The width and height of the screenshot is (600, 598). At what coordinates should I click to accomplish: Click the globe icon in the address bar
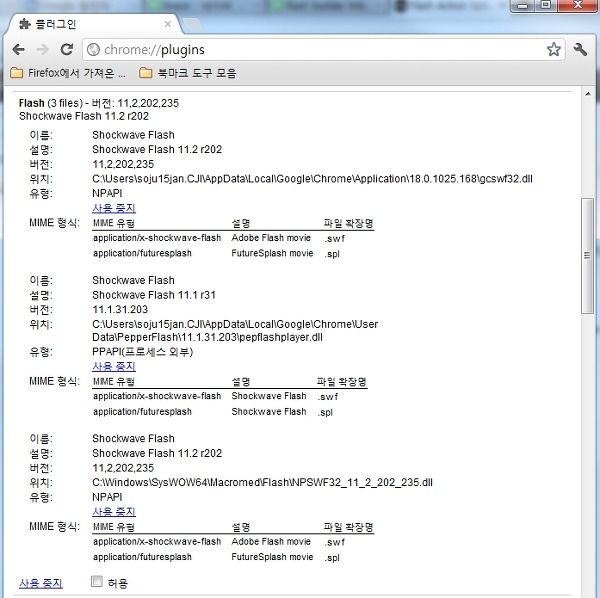click(x=93, y=50)
